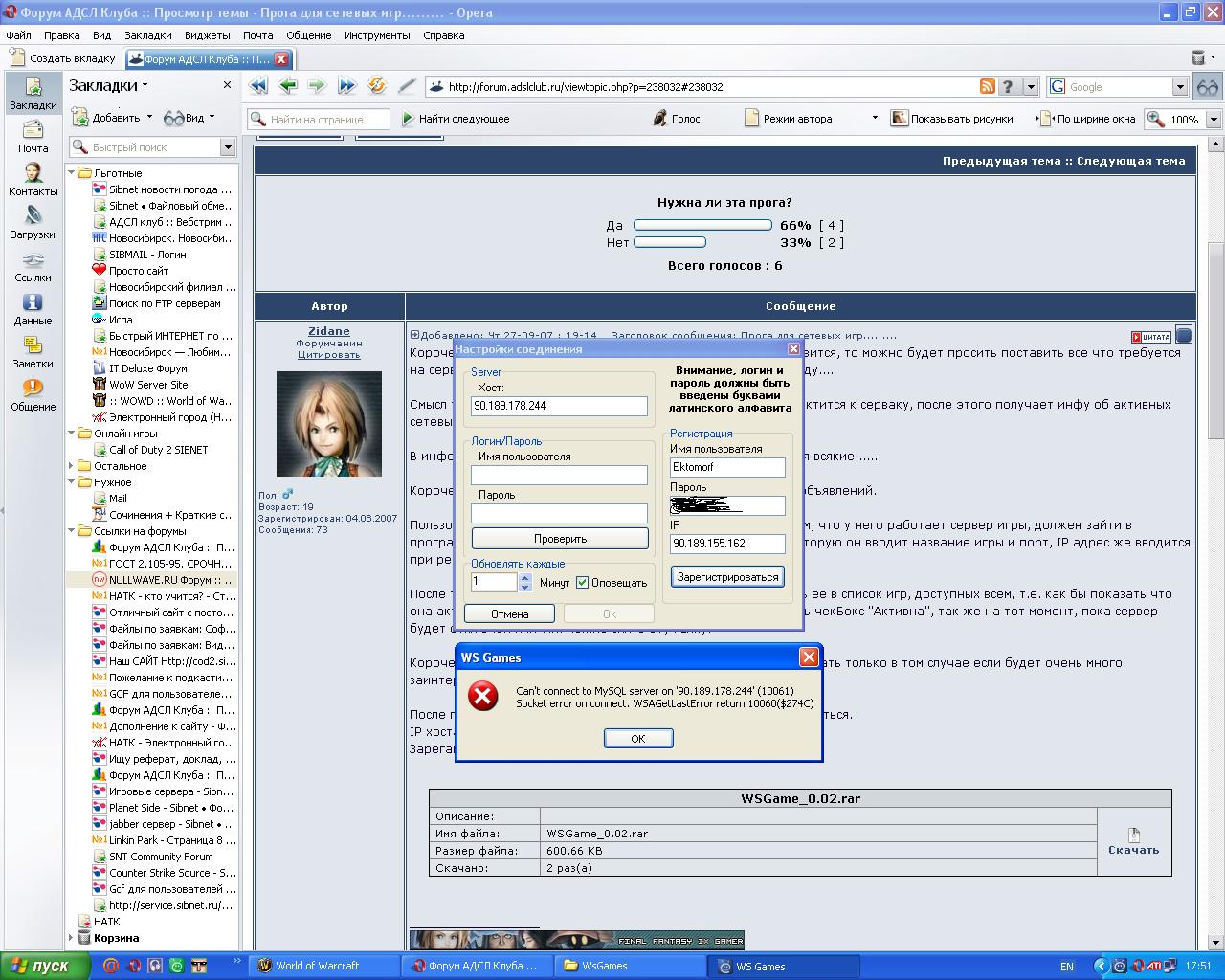Click По ширине окна fit-width button
Viewport: 1225px width, 980px height.
1089,119
